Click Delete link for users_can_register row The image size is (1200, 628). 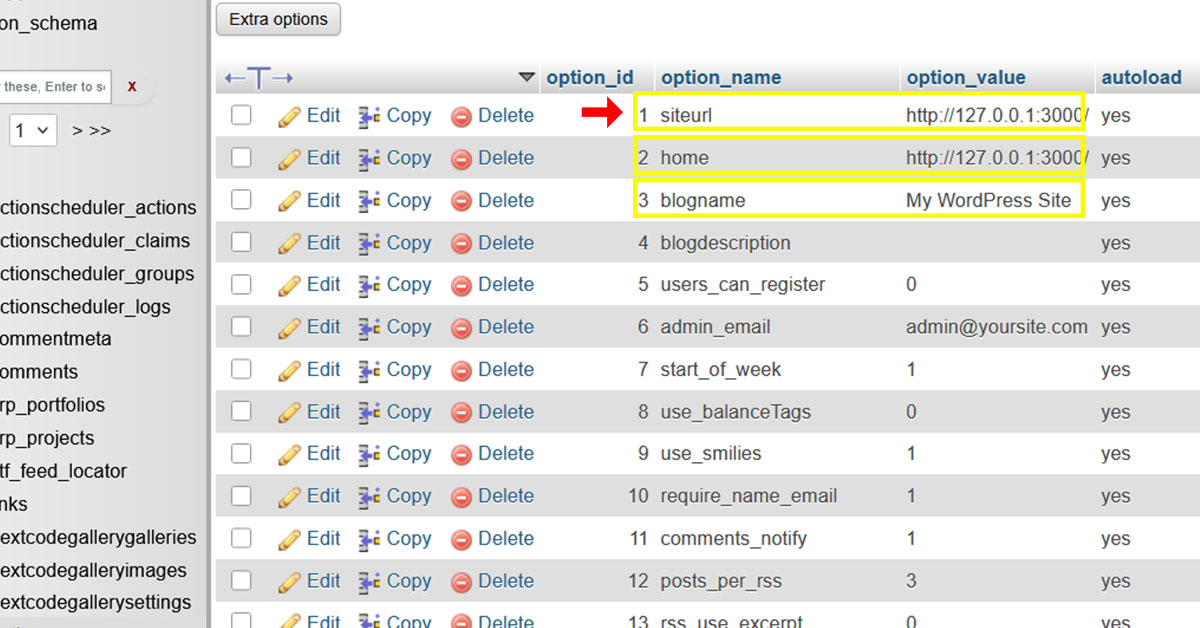coord(505,285)
